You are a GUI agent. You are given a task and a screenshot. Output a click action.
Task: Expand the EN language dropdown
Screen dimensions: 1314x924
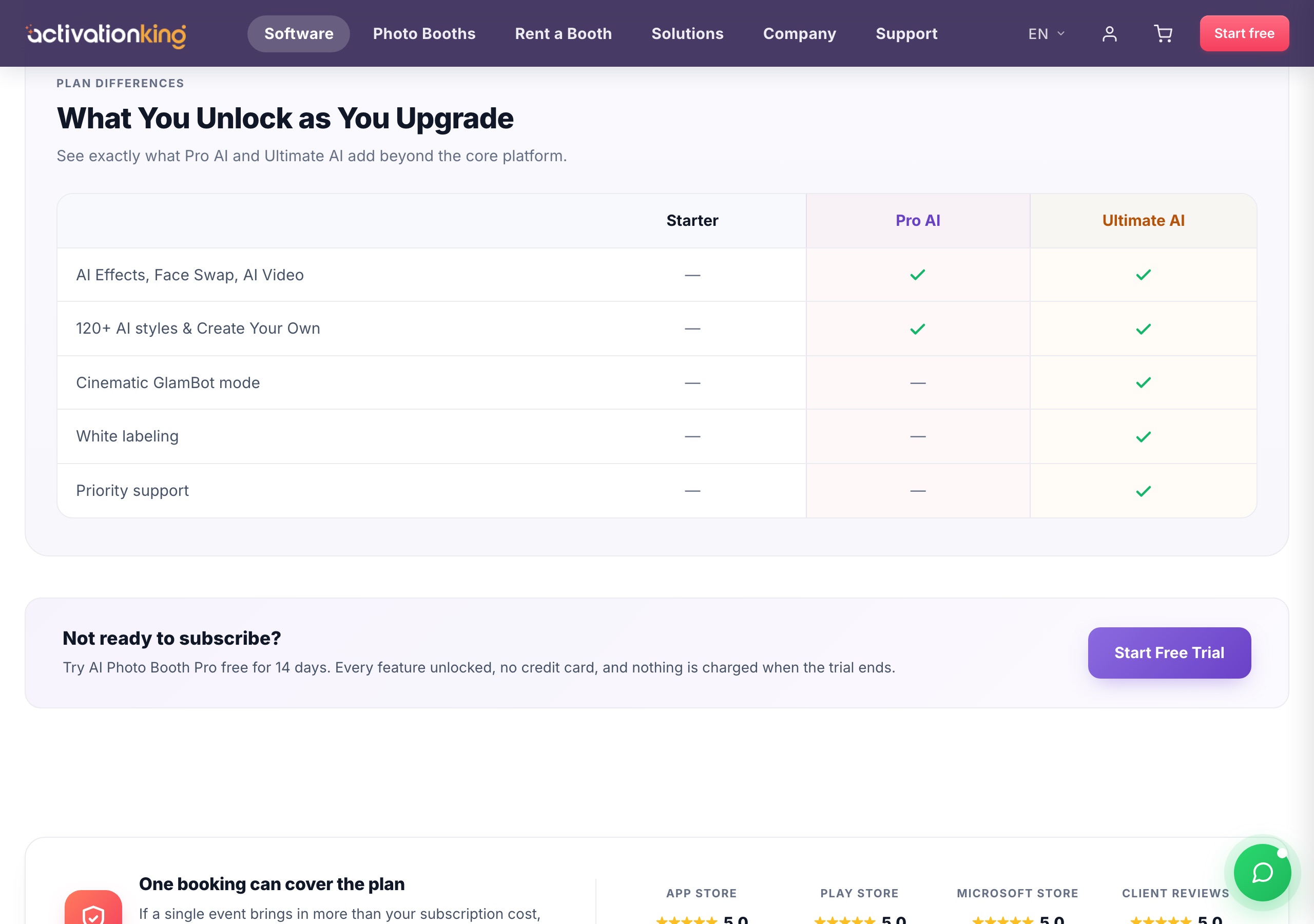[x=1046, y=34]
